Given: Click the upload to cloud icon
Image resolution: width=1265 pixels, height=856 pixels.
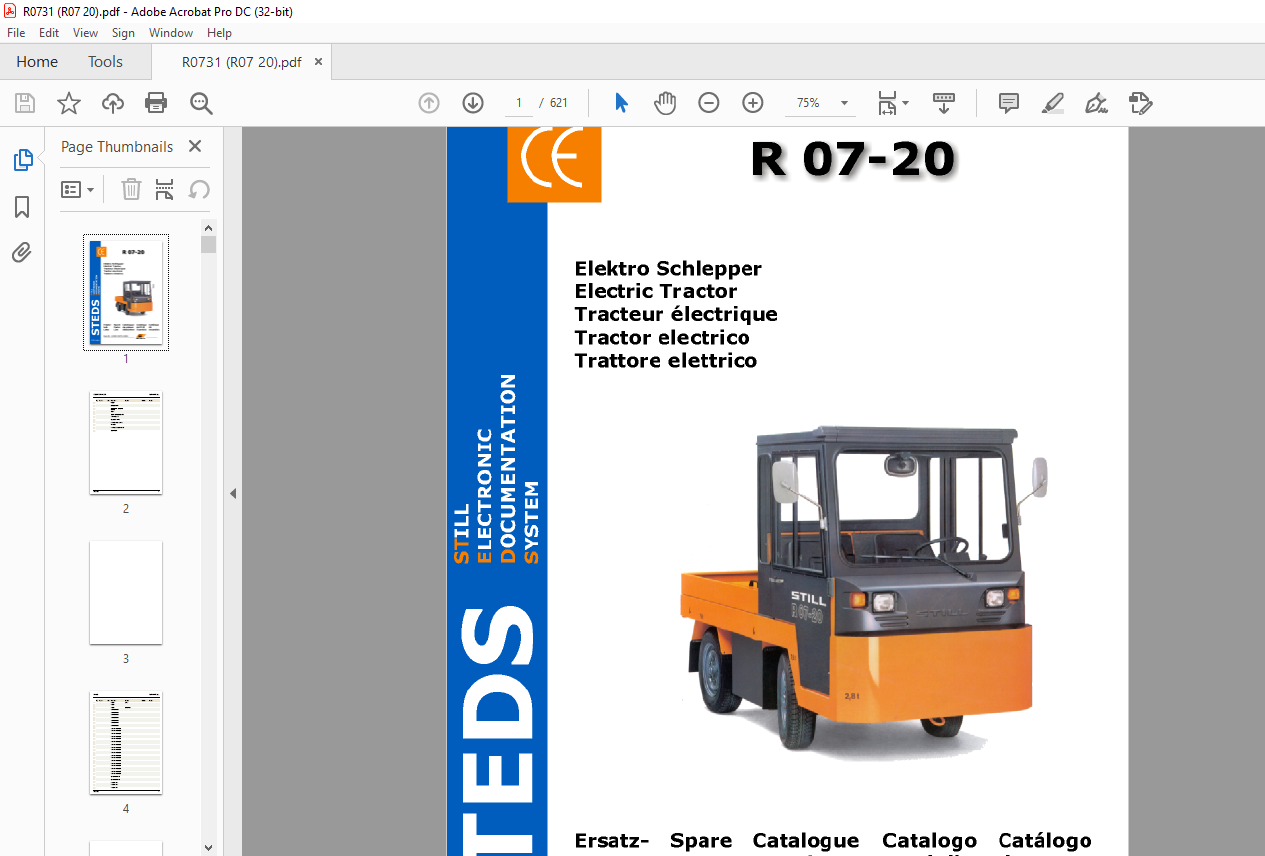Looking at the screenshot, I should [x=113, y=103].
